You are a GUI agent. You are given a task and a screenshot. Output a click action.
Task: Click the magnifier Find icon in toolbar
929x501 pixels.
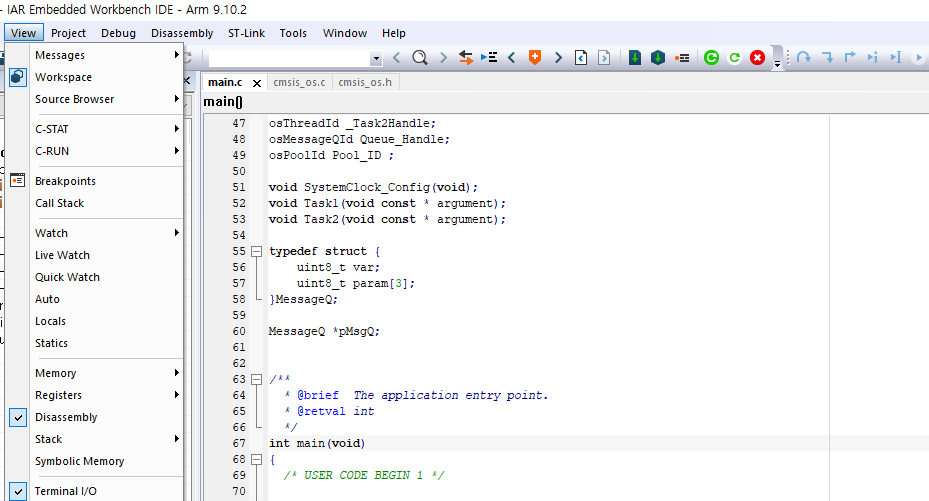419,57
